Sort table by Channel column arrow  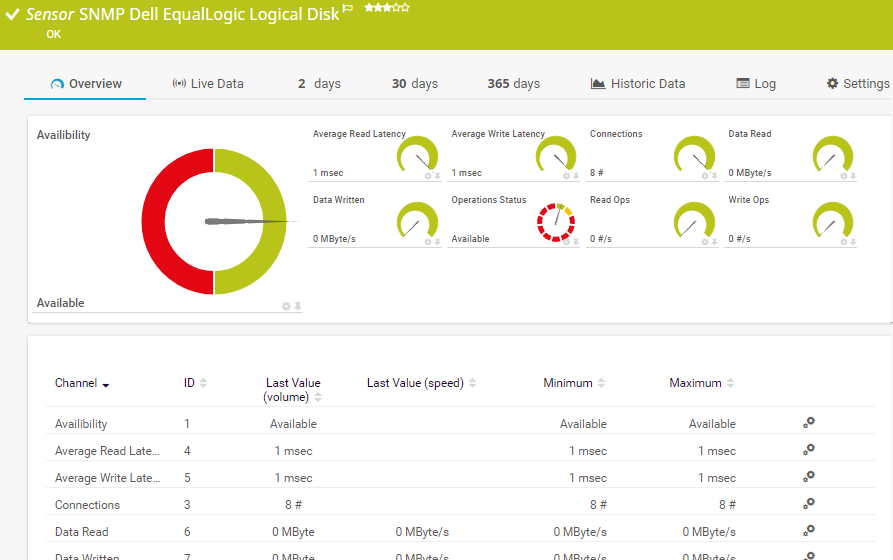[x=106, y=385]
